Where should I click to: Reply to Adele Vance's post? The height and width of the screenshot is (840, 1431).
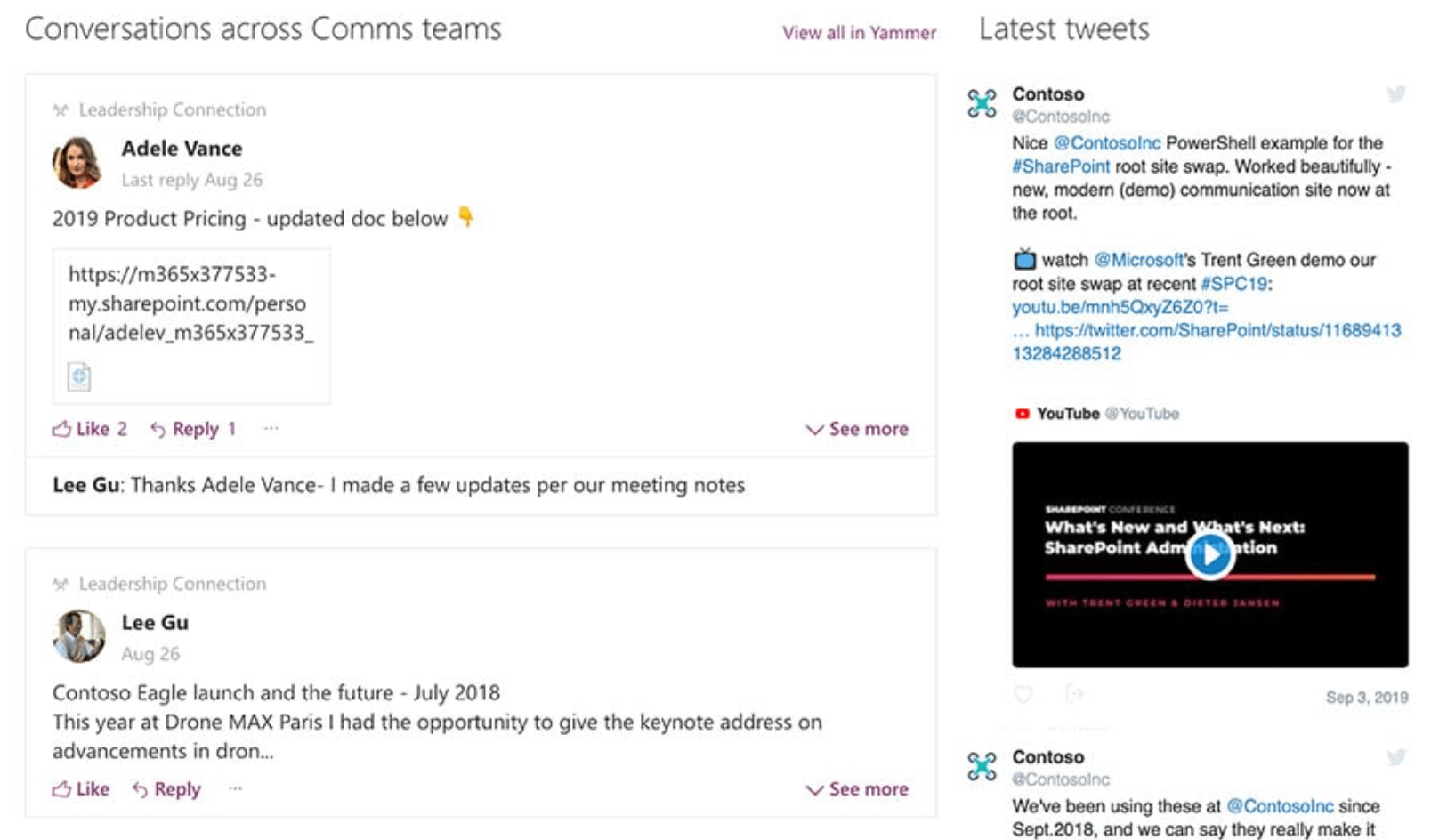point(193,429)
